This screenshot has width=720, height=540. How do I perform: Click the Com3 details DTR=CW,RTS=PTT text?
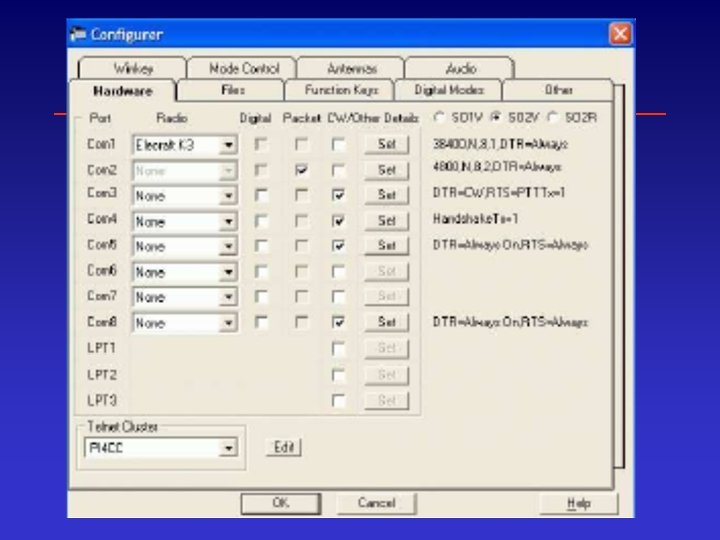[499, 193]
